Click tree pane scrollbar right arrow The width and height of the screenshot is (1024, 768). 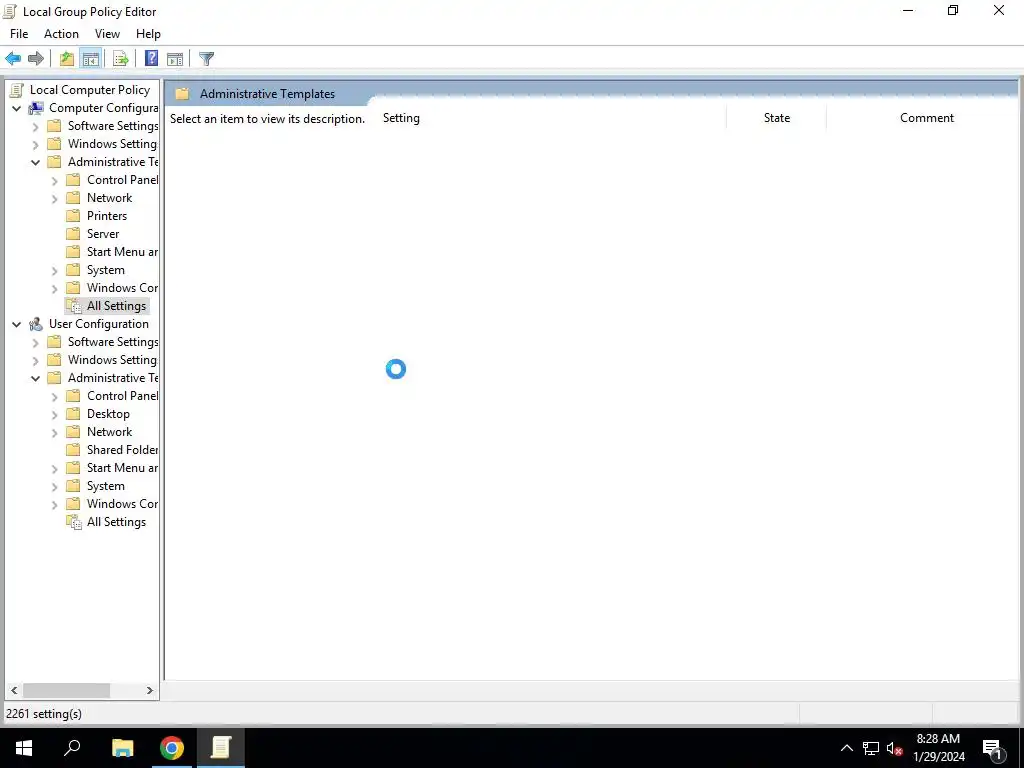pyautogui.click(x=150, y=690)
